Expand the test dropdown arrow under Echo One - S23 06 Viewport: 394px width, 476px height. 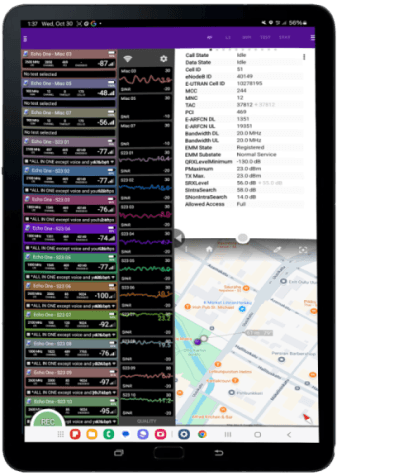point(113,306)
